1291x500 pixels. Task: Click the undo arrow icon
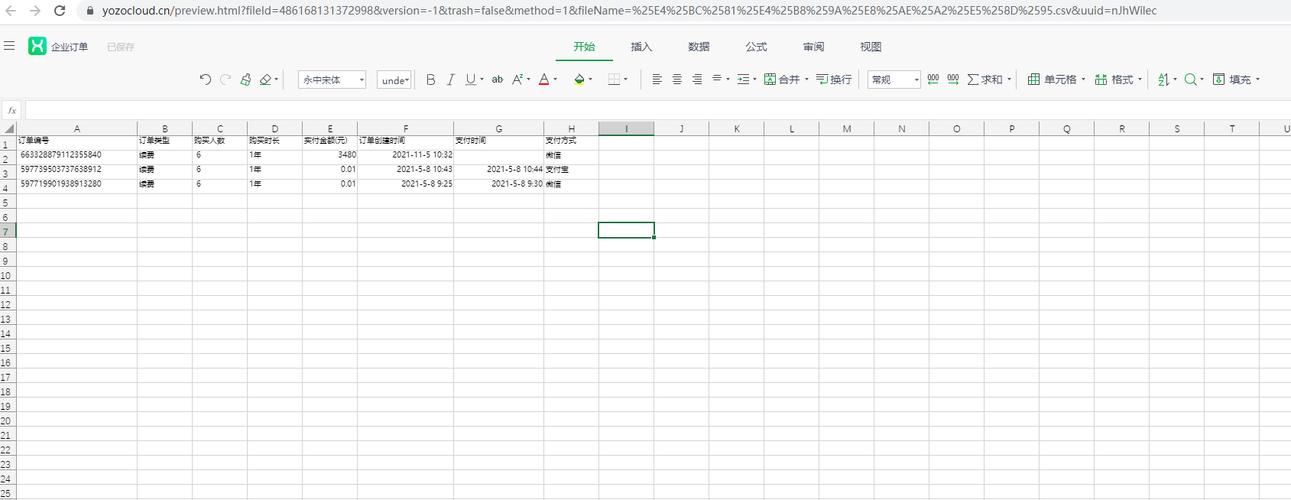pyautogui.click(x=205, y=80)
